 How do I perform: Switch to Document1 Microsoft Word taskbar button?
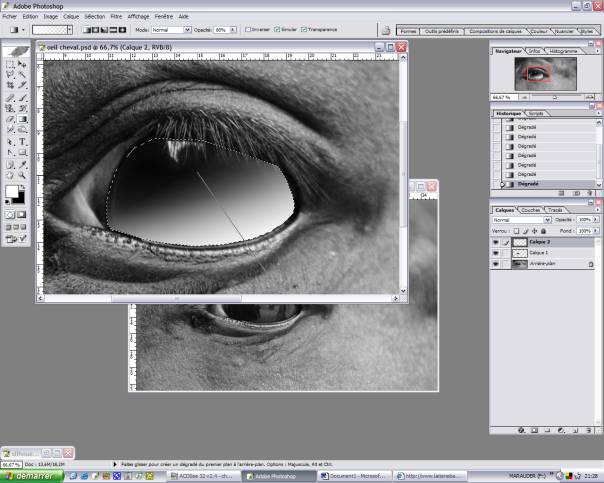pos(355,477)
